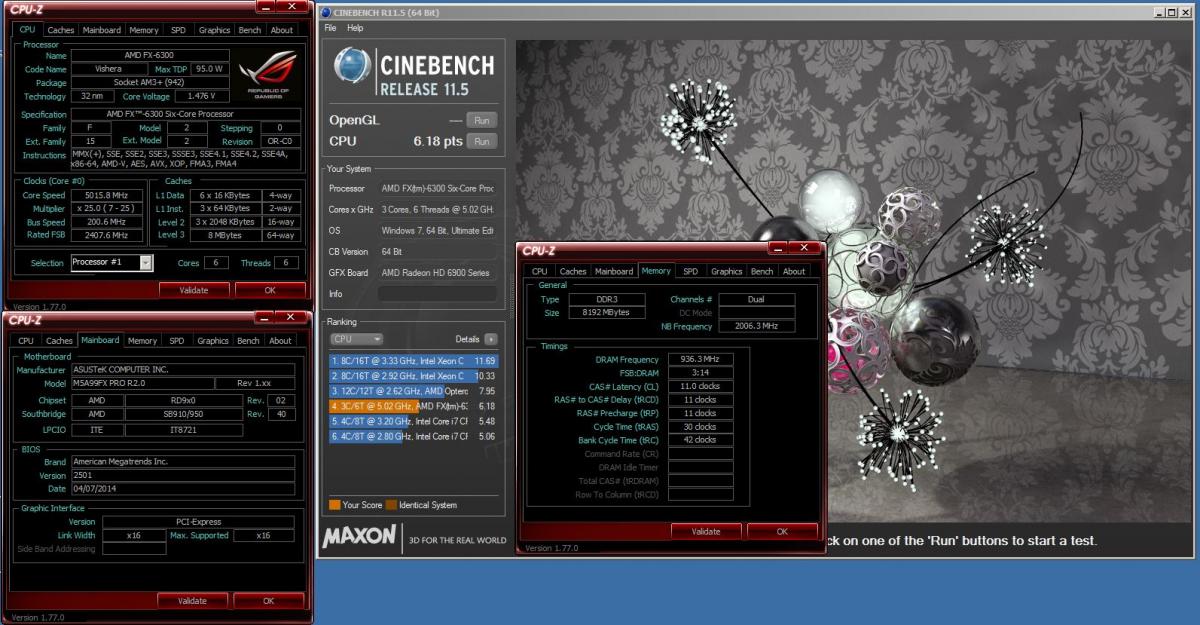Switch to CPU tab in CPU-Z Memory window

point(540,271)
